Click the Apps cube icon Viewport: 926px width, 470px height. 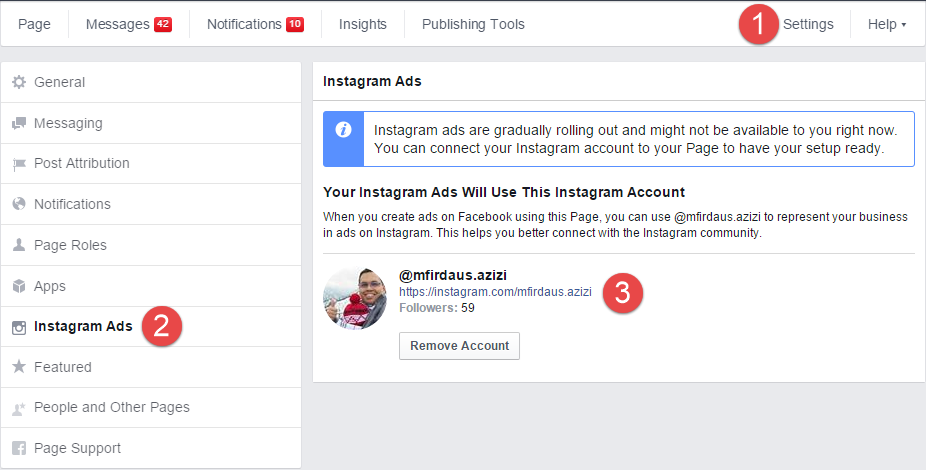coord(19,286)
